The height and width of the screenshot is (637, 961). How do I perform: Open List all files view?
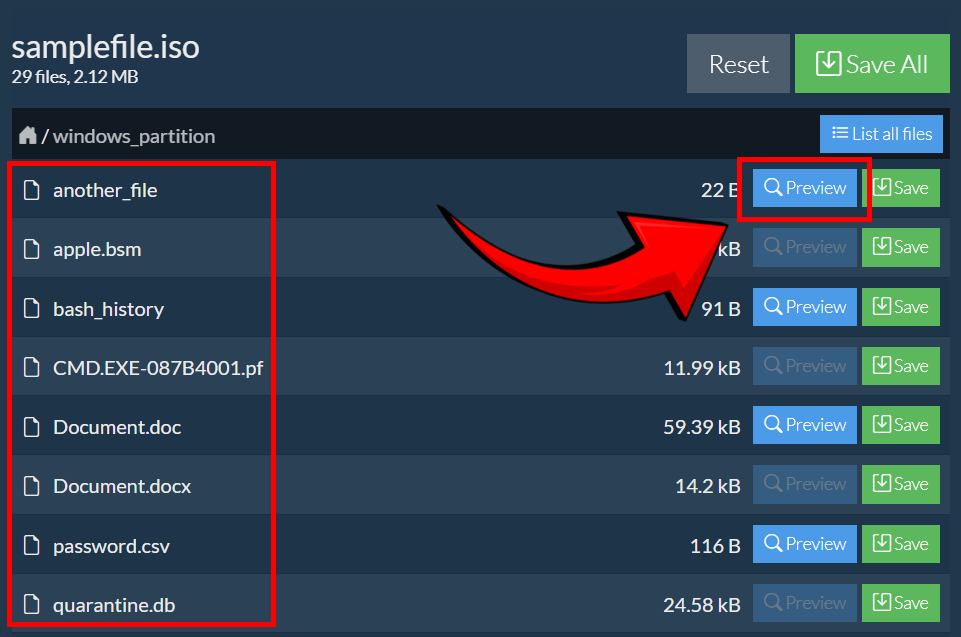tap(881, 133)
